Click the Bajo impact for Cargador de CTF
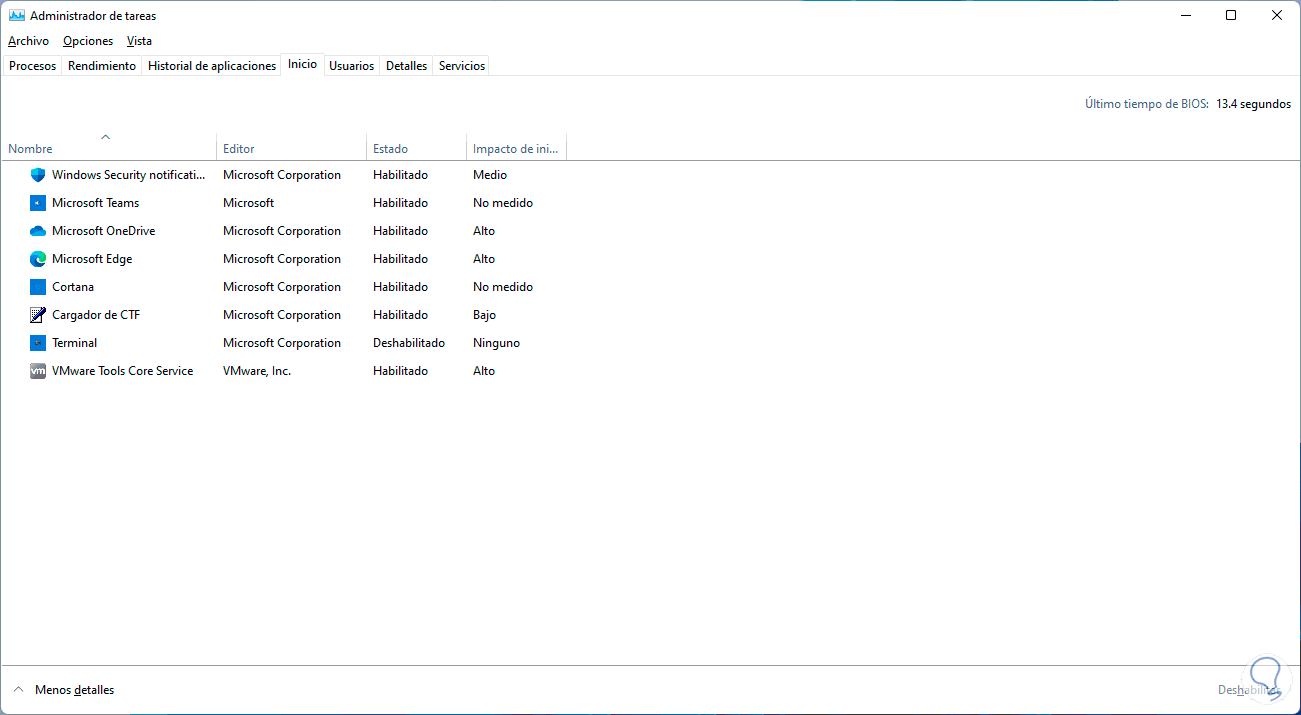The width and height of the screenshot is (1301, 715). coord(485,315)
